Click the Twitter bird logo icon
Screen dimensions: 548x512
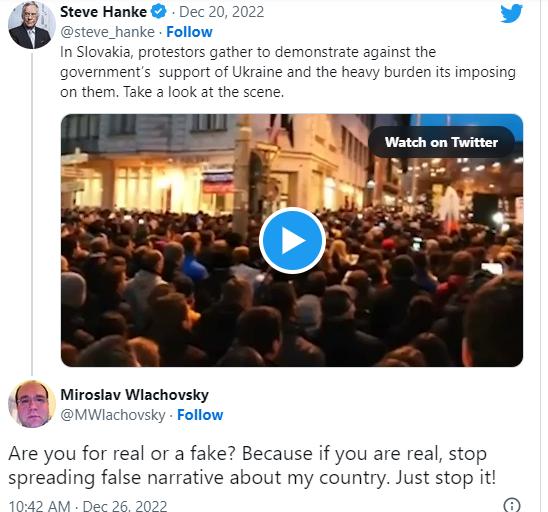pyautogui.click(x=511, y=14)
